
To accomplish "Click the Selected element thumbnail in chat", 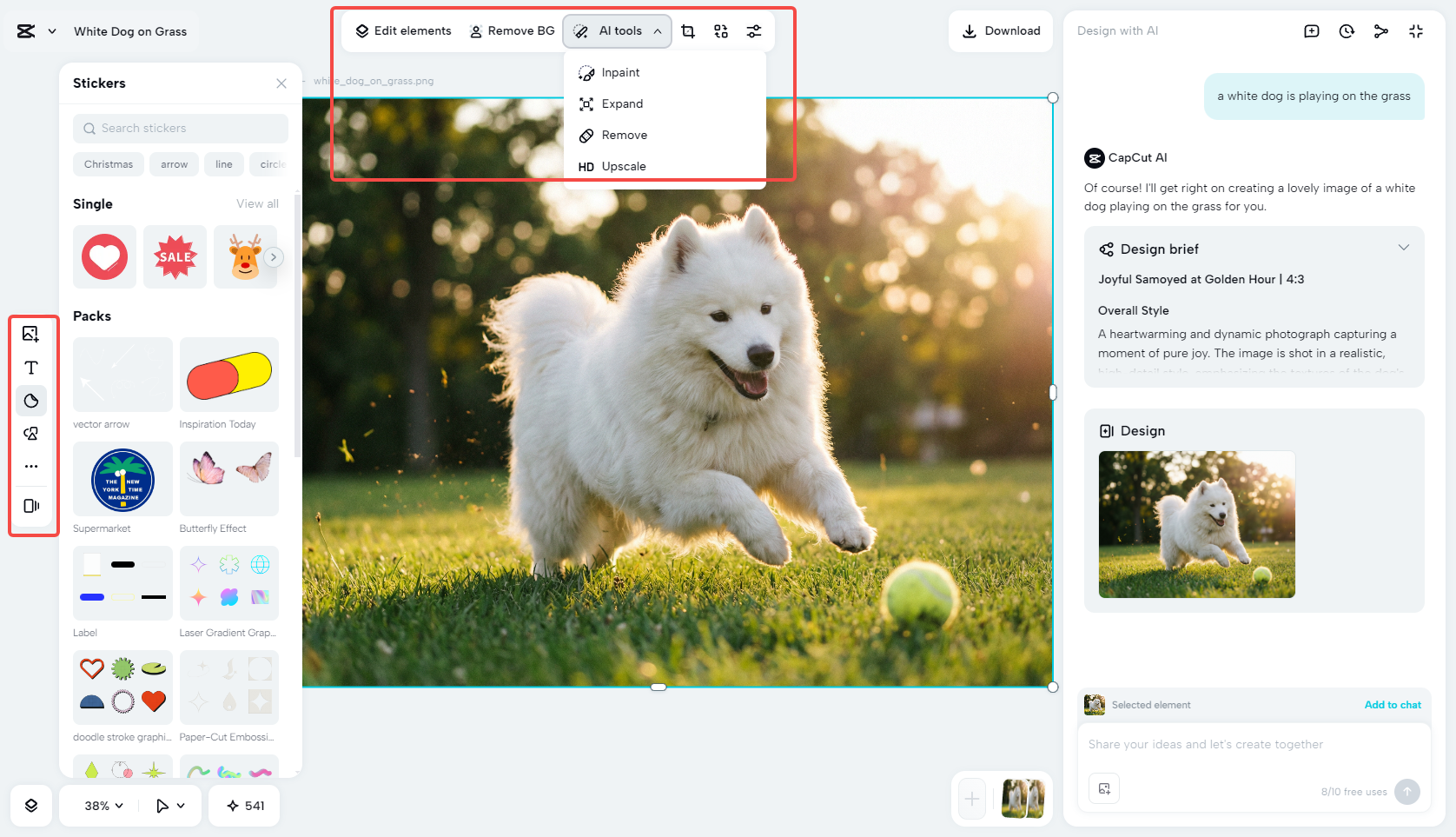I will click(1095, 705).
